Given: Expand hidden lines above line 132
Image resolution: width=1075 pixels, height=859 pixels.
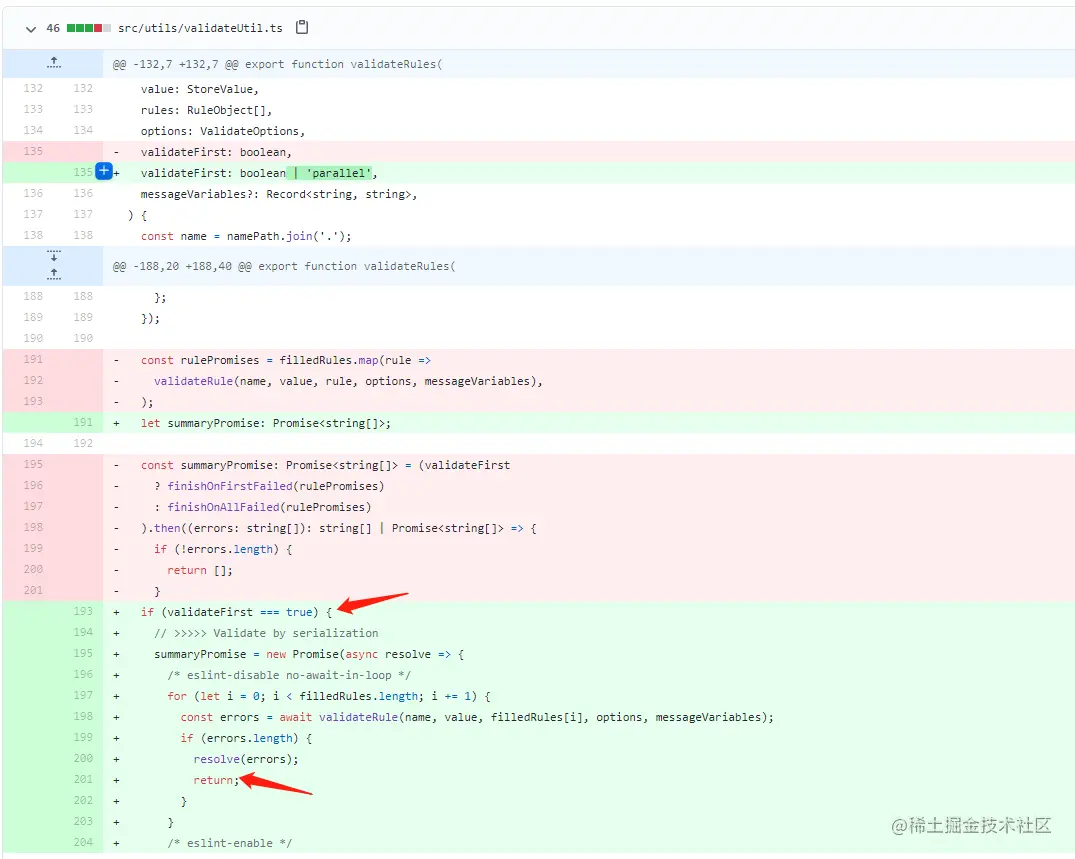Looking at the screenshot, I should tap(53, 63).
